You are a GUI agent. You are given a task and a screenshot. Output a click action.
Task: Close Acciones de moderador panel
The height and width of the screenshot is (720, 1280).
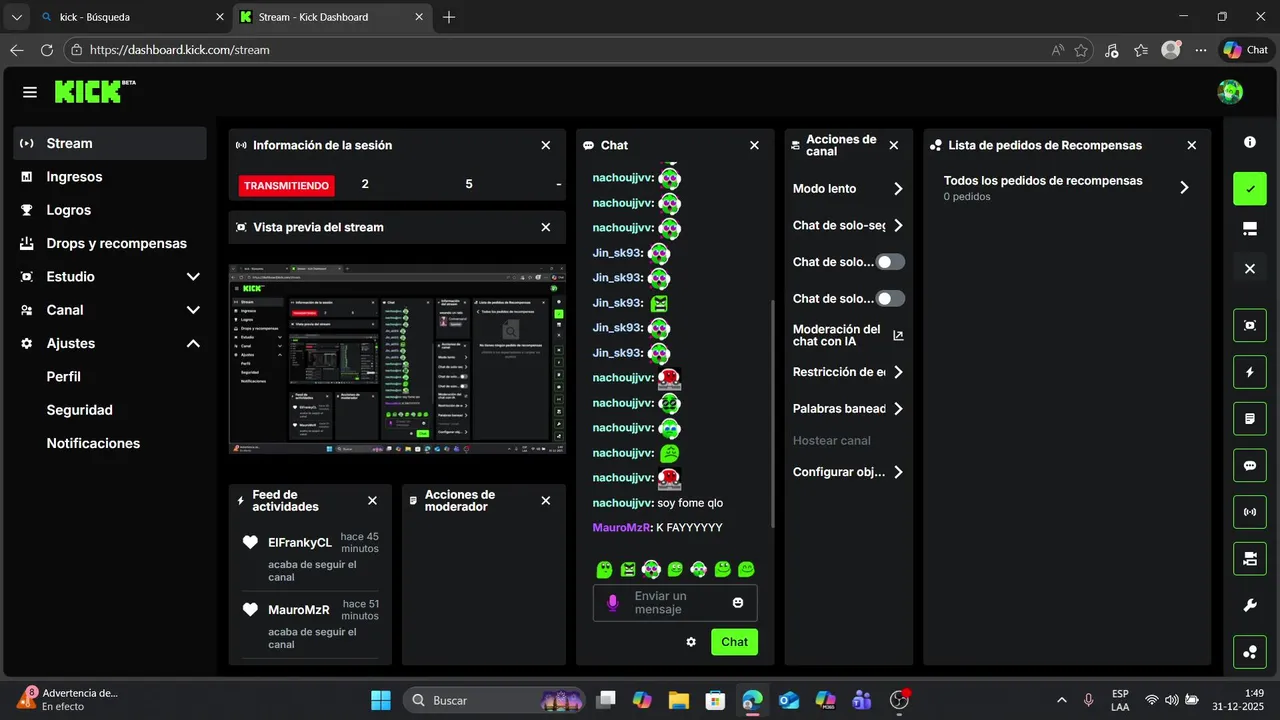[546, 501]
